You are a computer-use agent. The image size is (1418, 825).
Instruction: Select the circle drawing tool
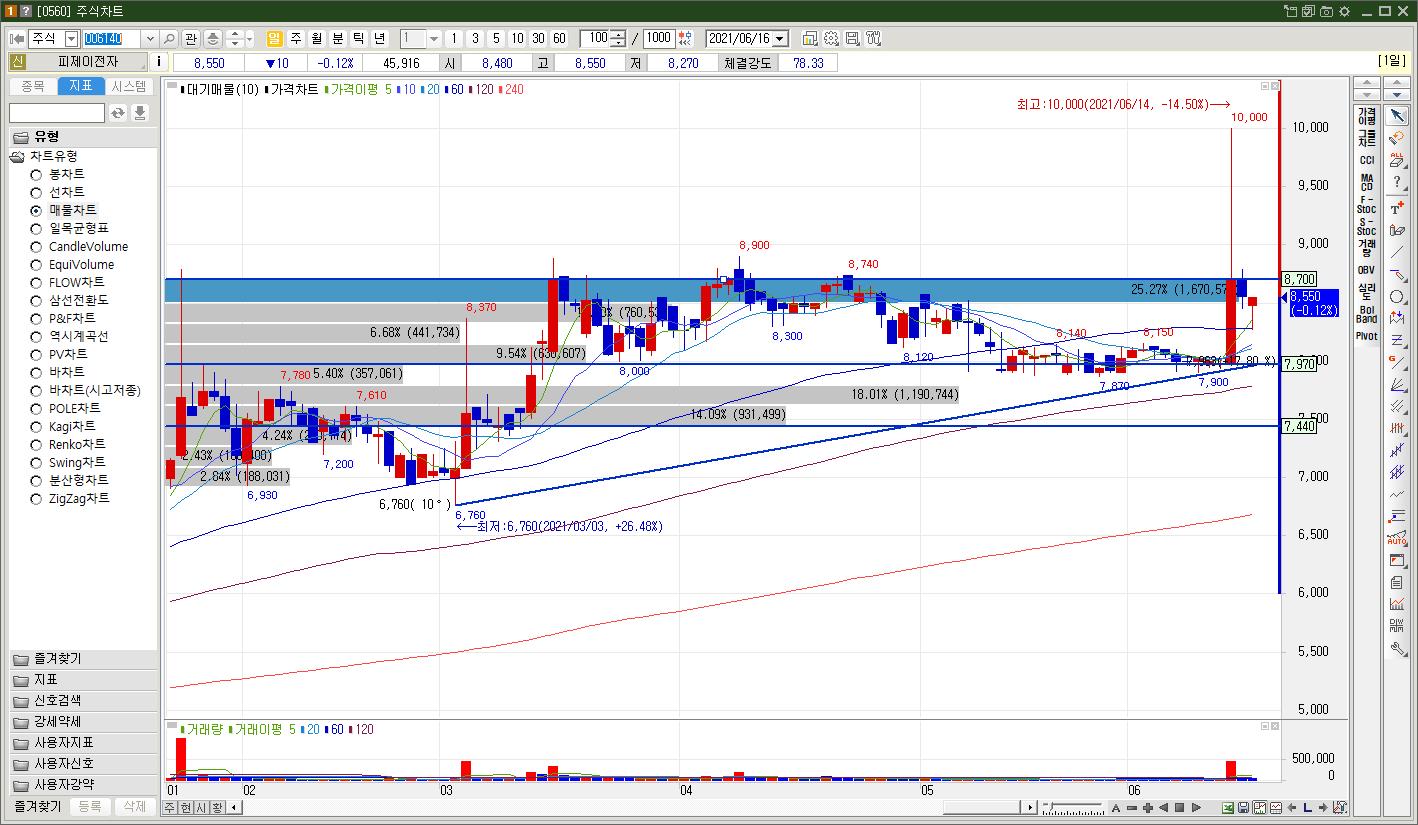1397,297
